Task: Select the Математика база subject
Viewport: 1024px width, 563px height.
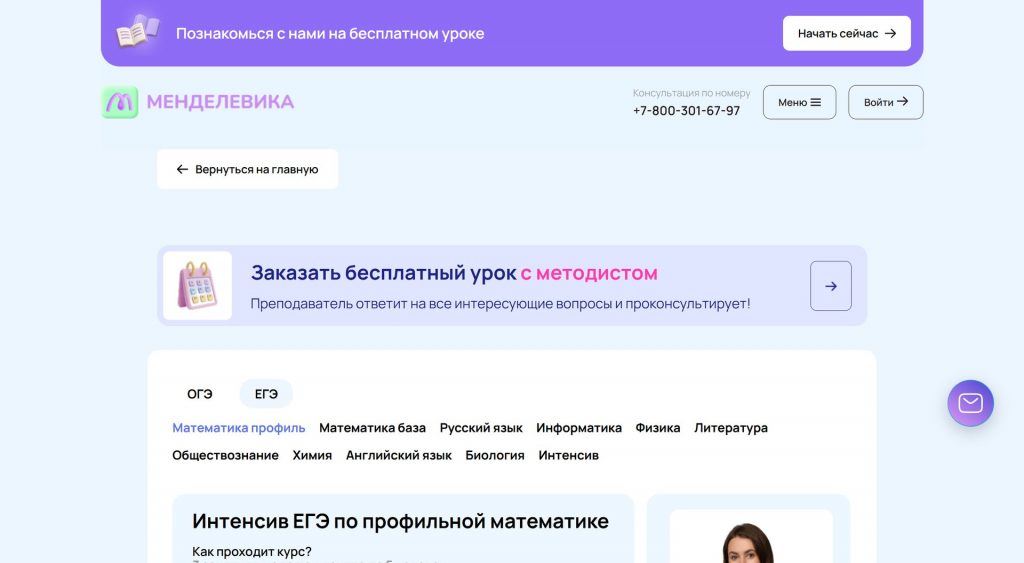Action: click(372, 428)
